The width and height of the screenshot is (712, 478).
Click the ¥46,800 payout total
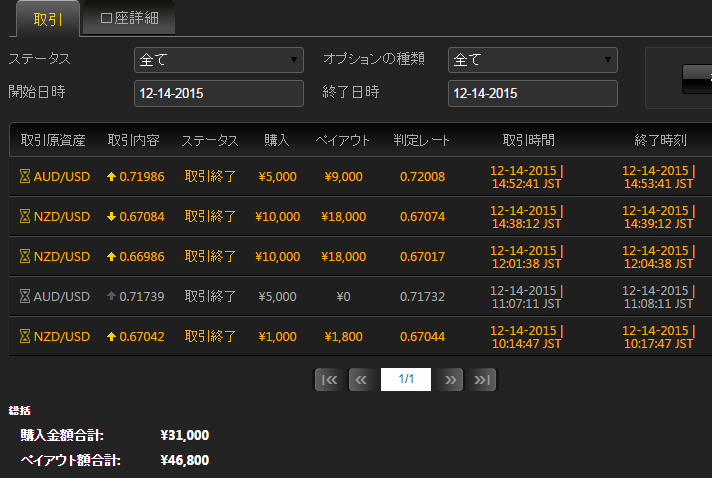click(x=185, y=460)
